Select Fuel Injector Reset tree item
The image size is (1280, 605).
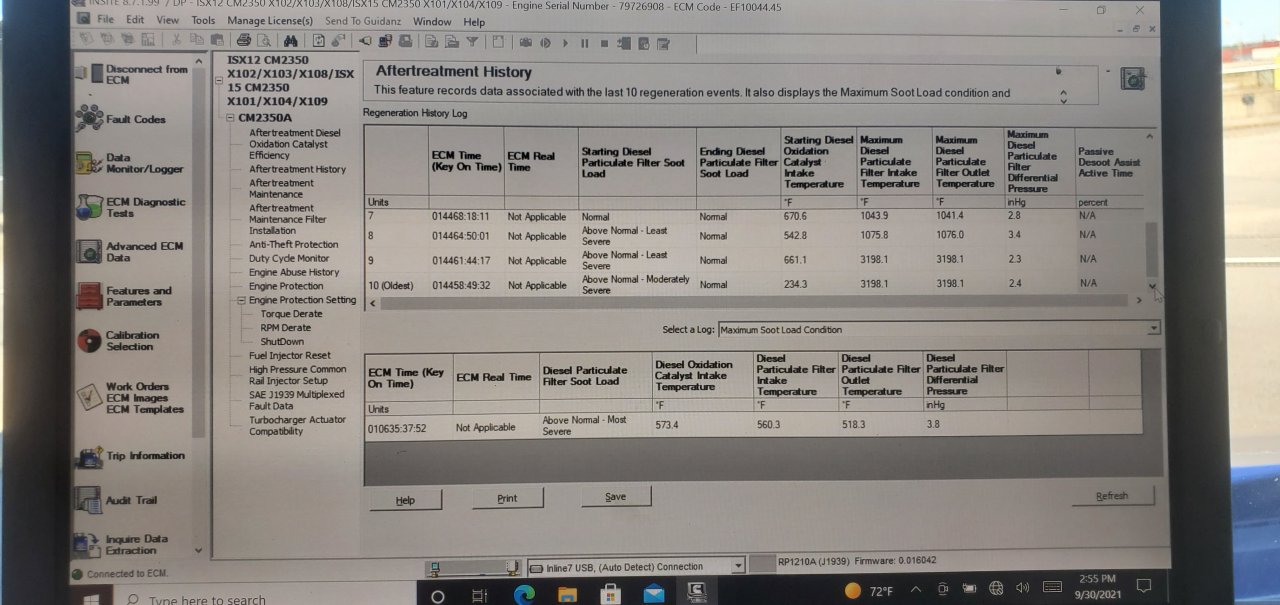pos(290,355)
